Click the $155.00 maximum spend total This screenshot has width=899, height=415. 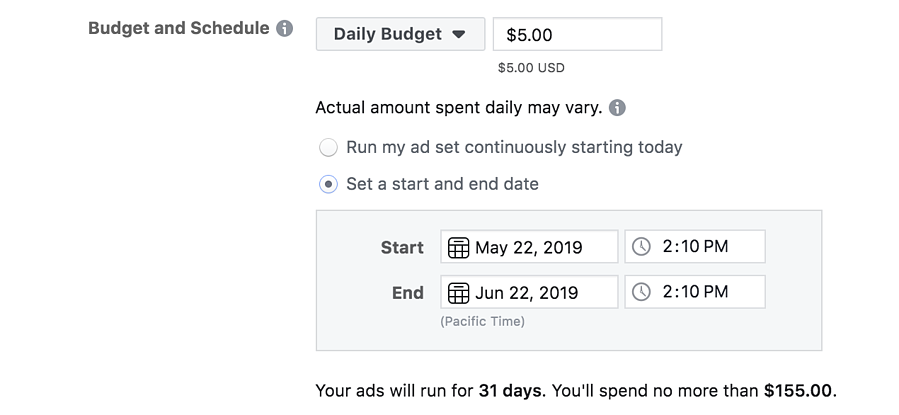click(x=798, y=389)
